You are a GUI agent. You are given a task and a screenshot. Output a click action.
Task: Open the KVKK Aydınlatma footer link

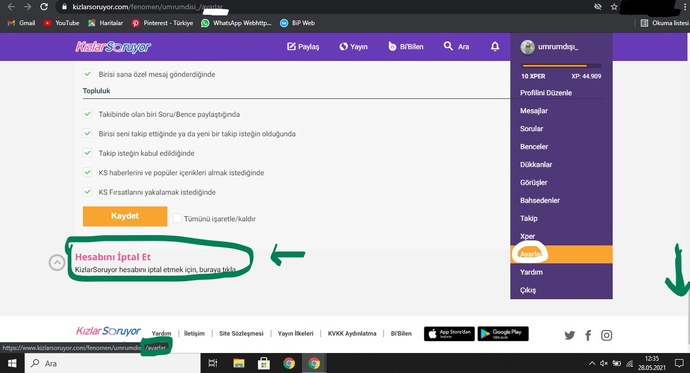click(x=352, y=333)
